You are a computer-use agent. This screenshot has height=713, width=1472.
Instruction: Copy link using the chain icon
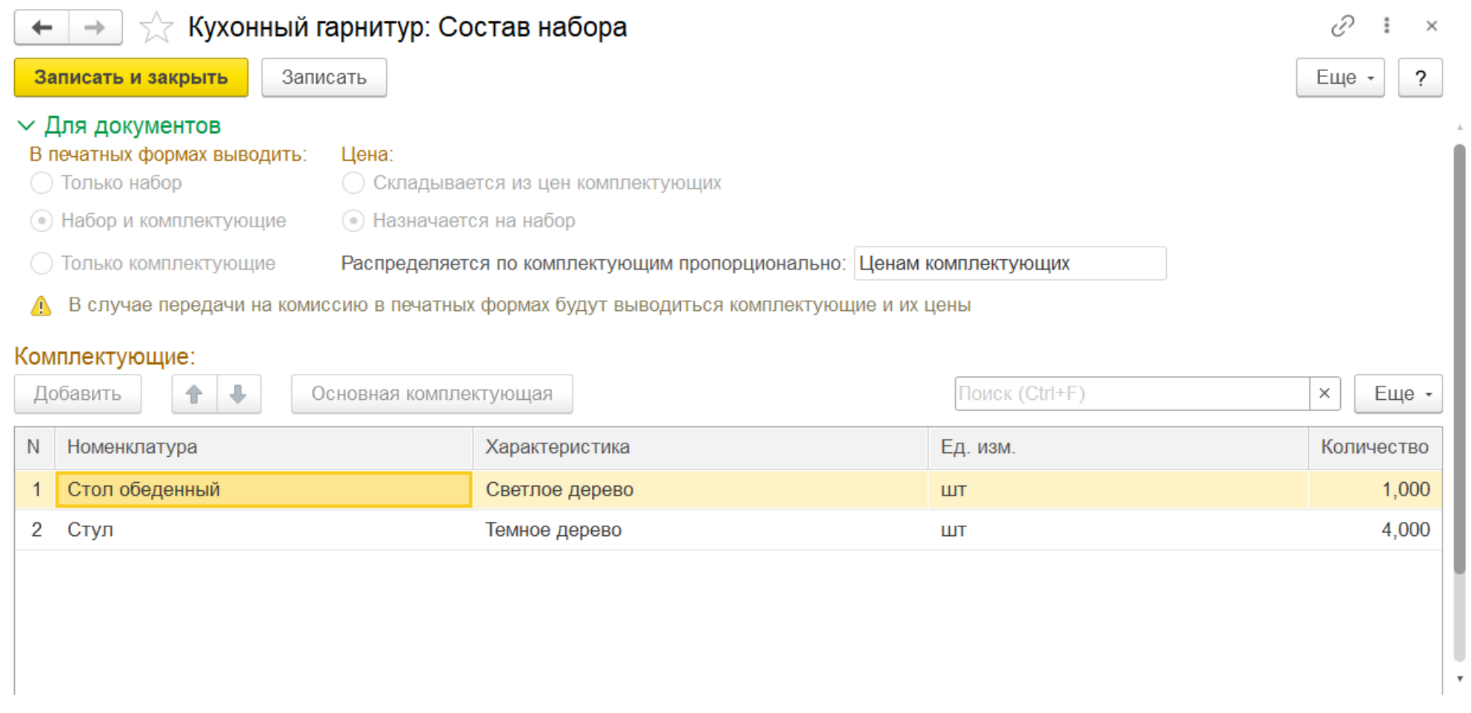point(1342,27)
